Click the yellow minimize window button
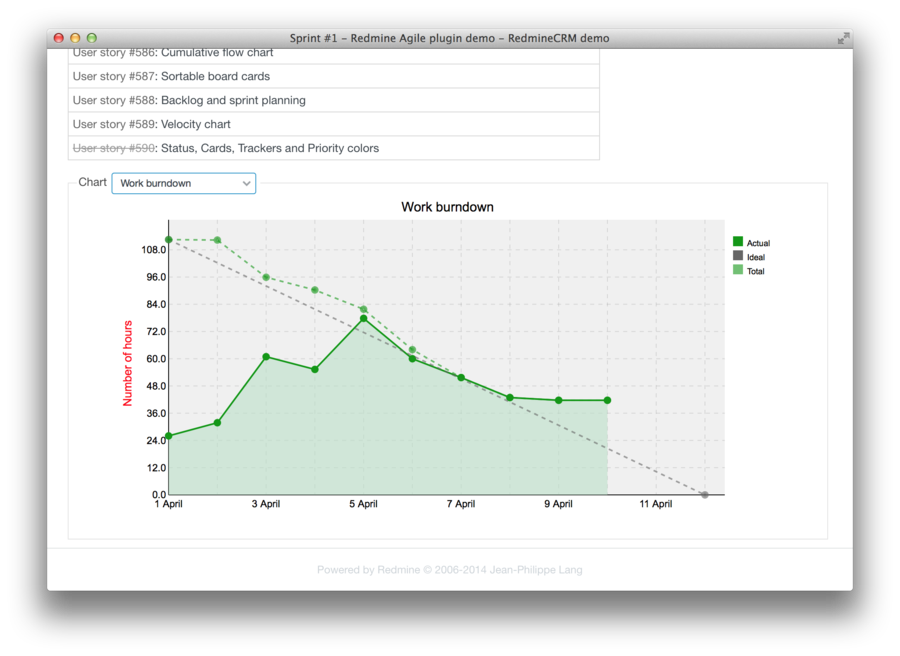 point(75,38)
